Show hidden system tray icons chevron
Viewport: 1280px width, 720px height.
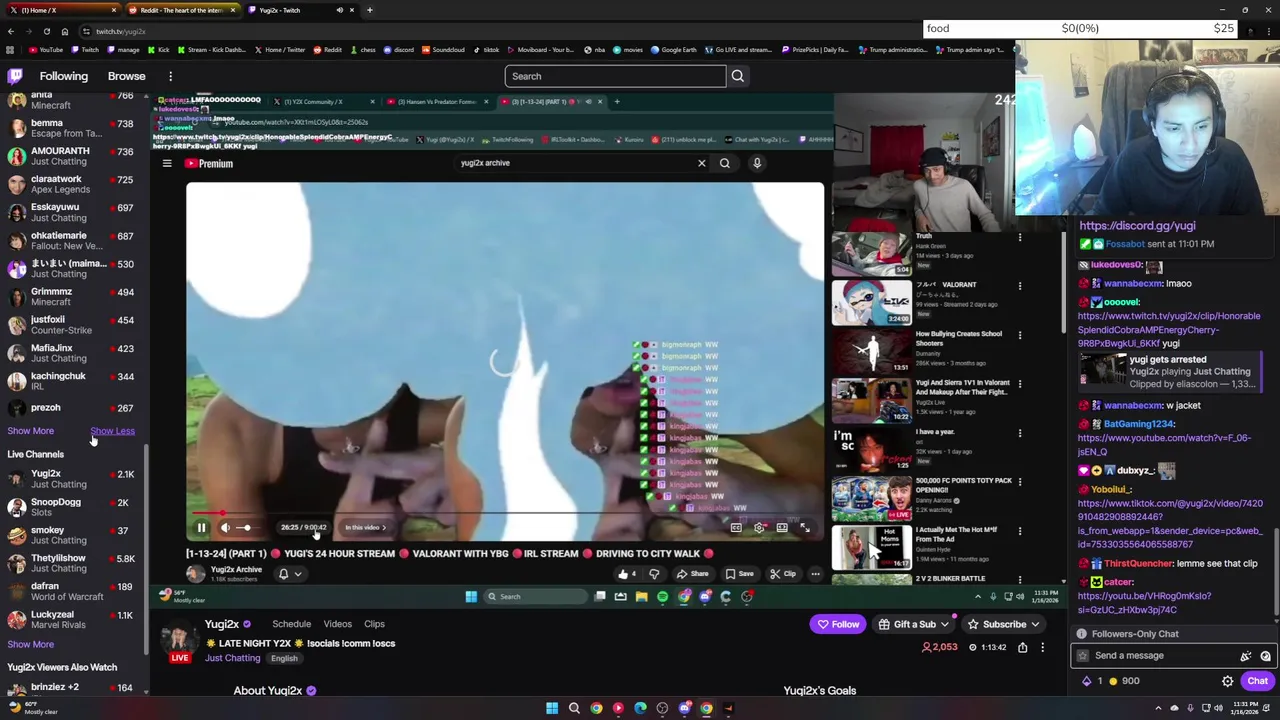pyautogui.click(x=1159, y=709)
